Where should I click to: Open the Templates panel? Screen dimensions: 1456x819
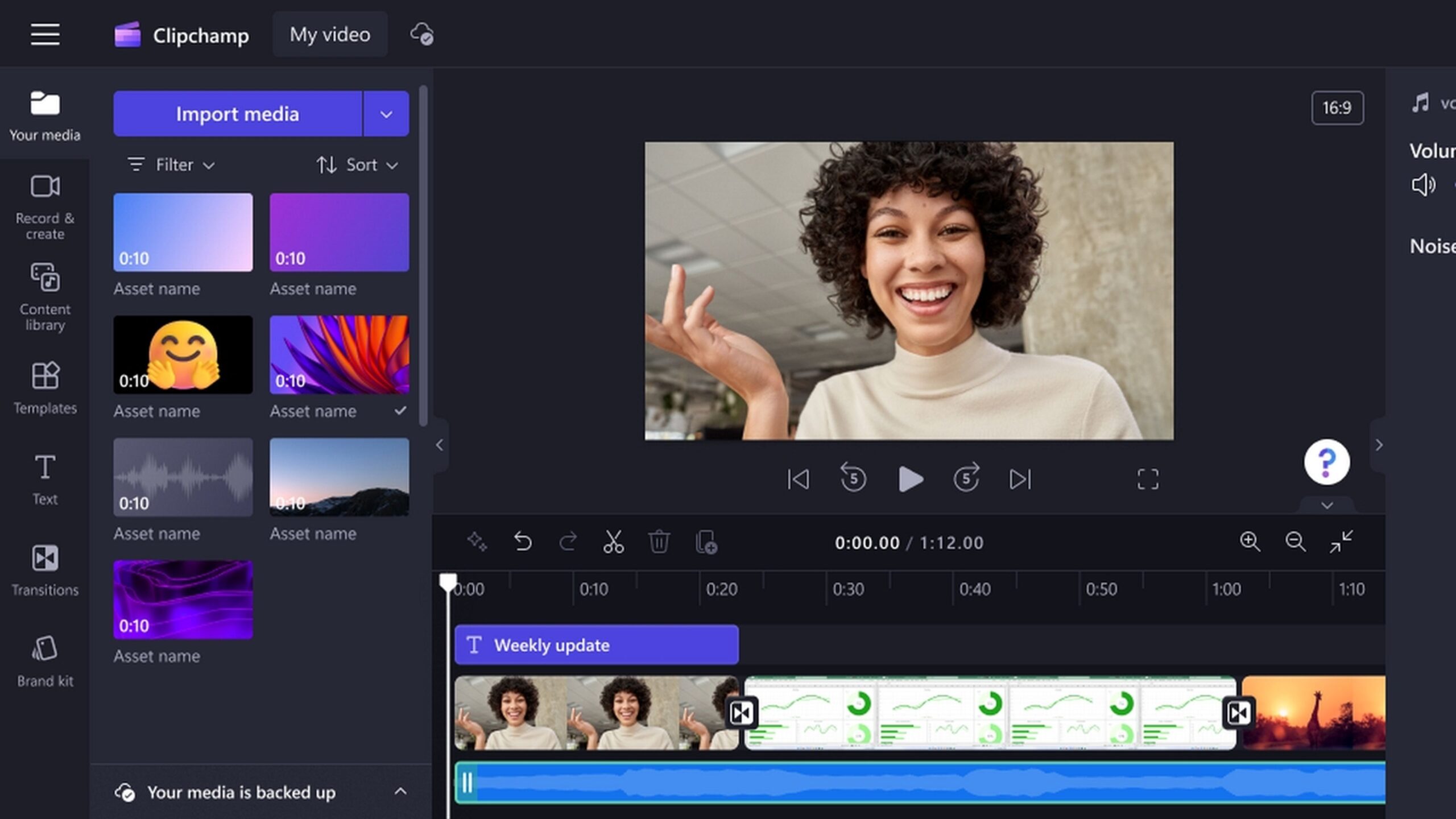tap(44, 386)
